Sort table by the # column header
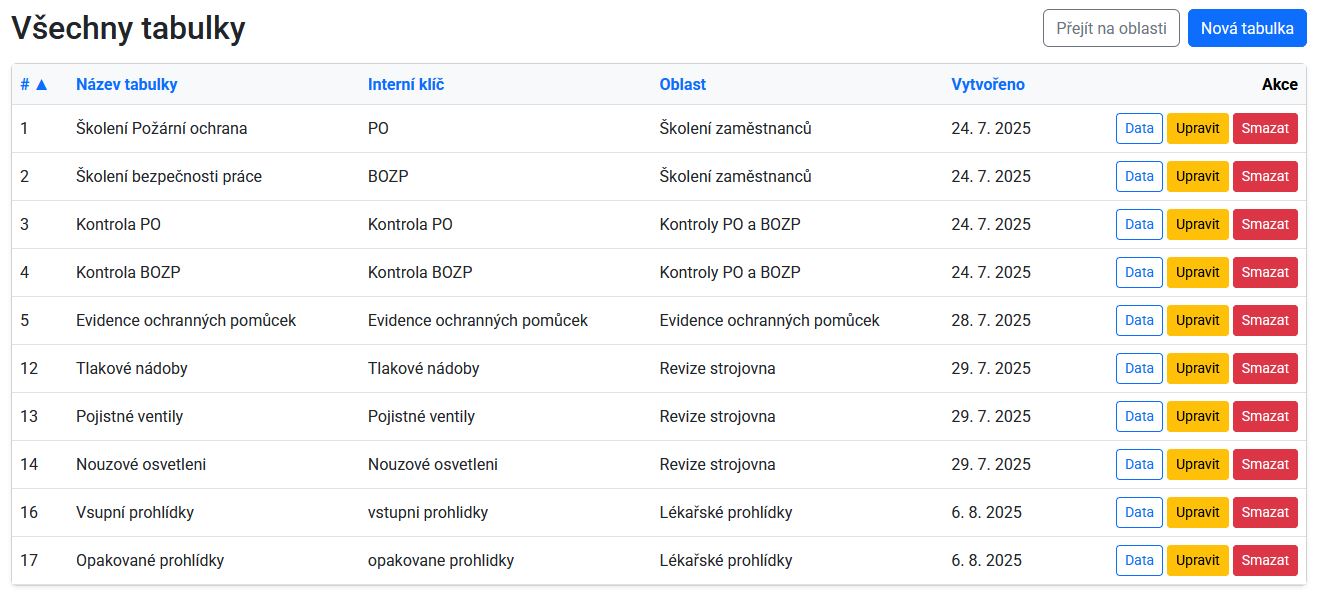Screen dimensions: 1337x608 [34, 84]
